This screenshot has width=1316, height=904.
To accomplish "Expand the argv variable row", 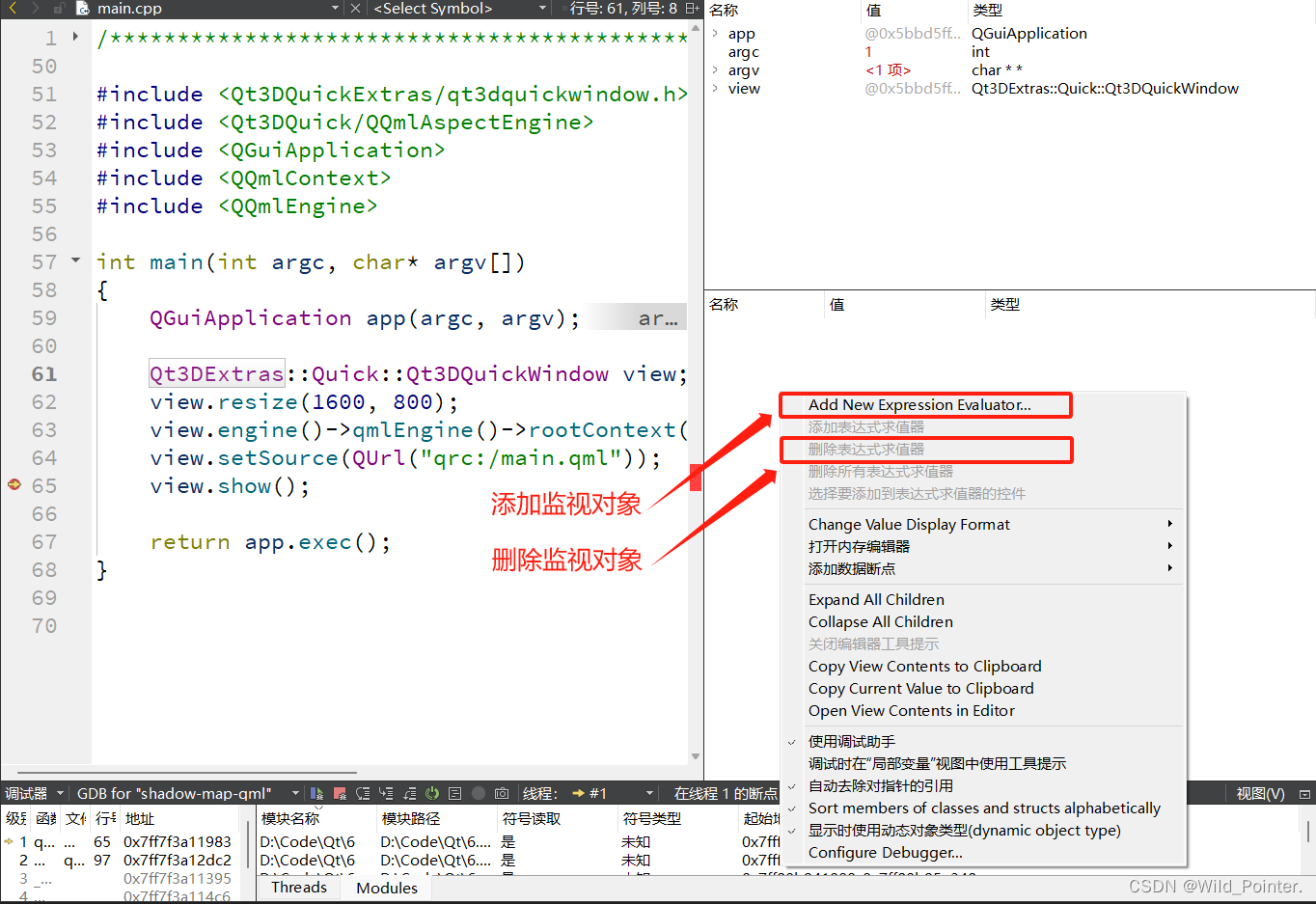I will pos(715,69).
